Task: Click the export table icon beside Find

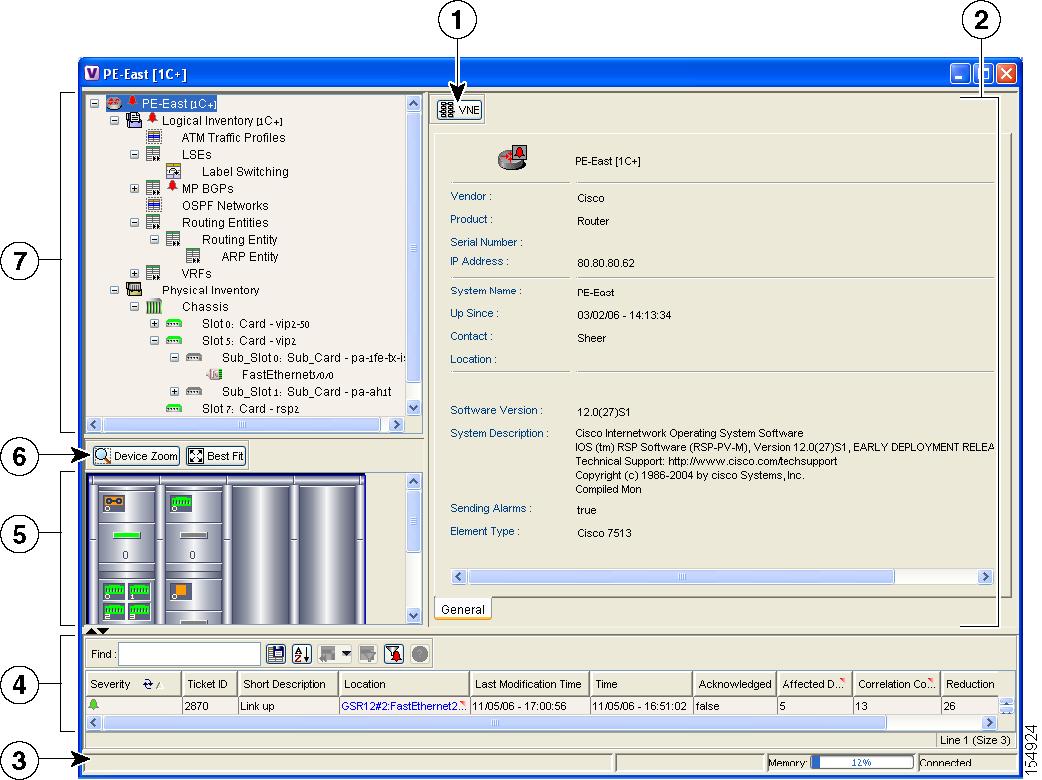Action: click(x=277, y=653)
